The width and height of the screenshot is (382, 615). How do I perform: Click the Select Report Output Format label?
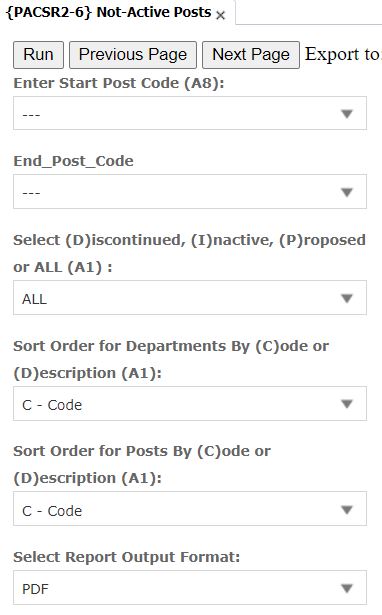127,557
